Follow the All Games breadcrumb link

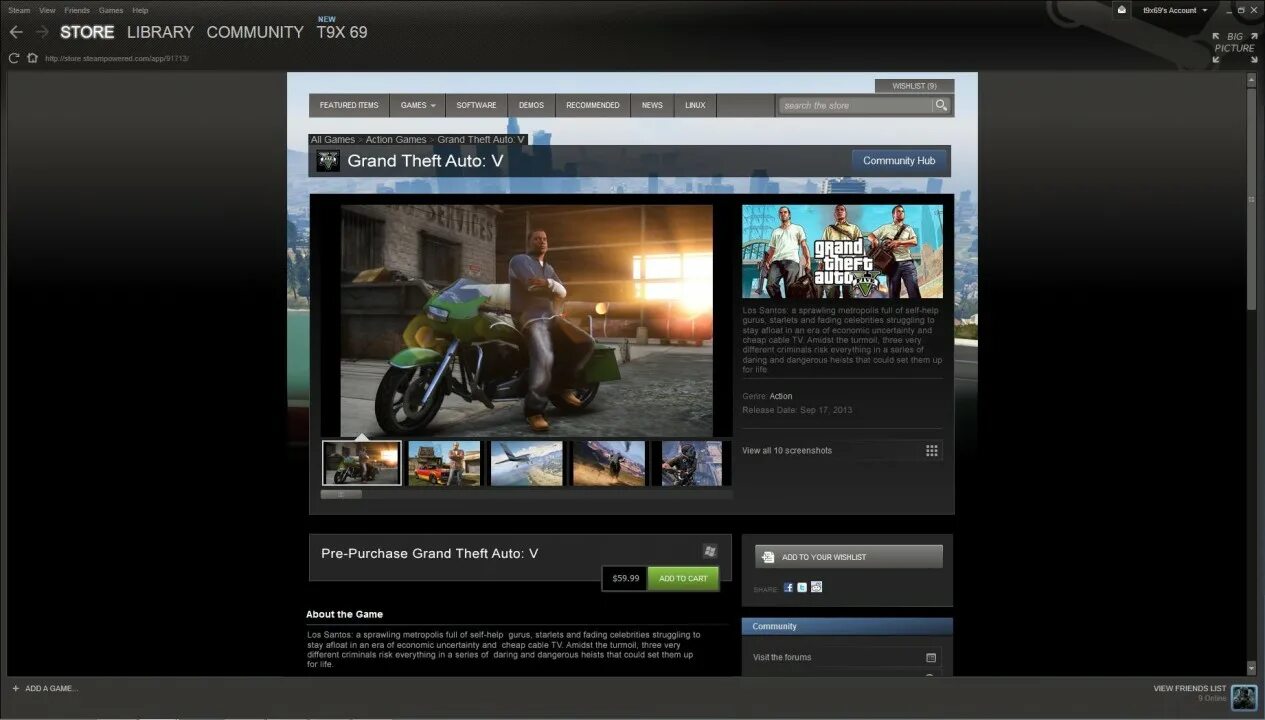(x=333, y=140)
